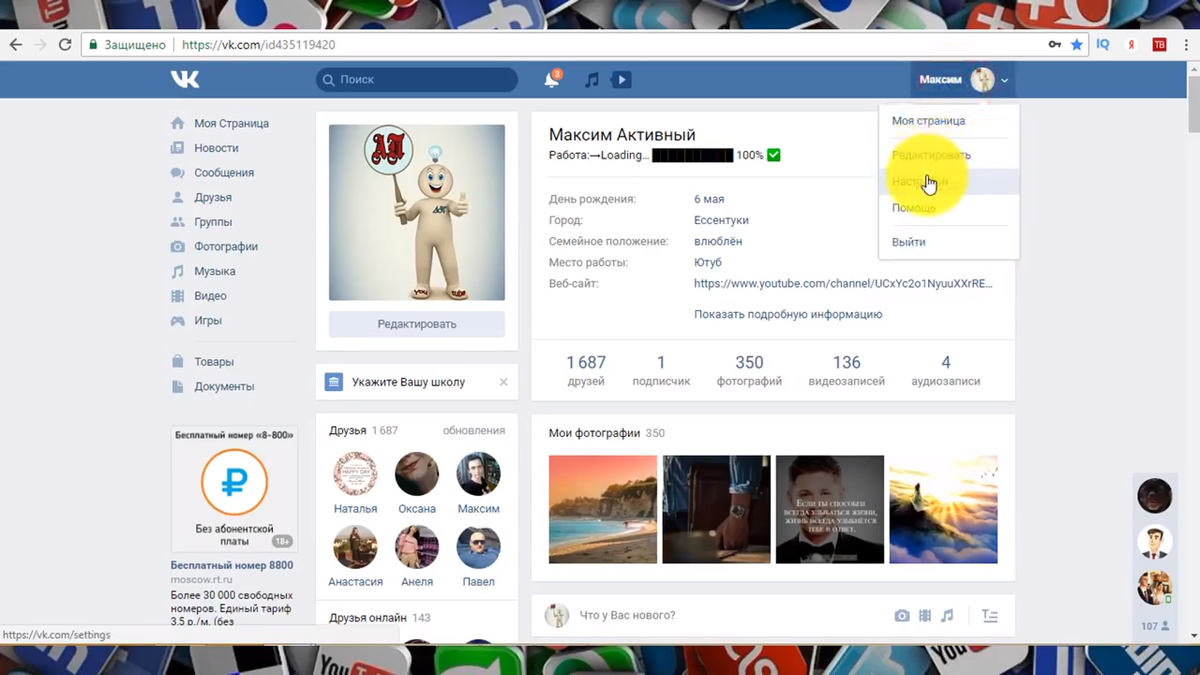Image resolution: width=1200 pixels, height=675 pixels.
Task: Open the 350 фотографий counter
Action: click(x=749, y=370)
